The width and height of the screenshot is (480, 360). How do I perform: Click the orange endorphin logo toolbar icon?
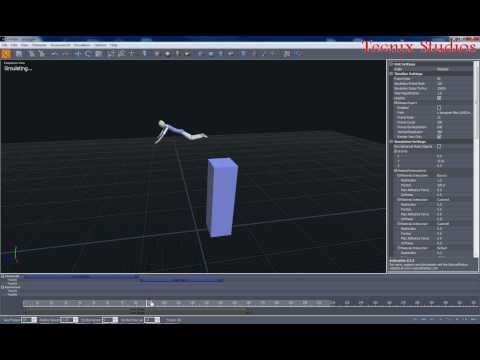pyautogui.click(x=6, y=53)
